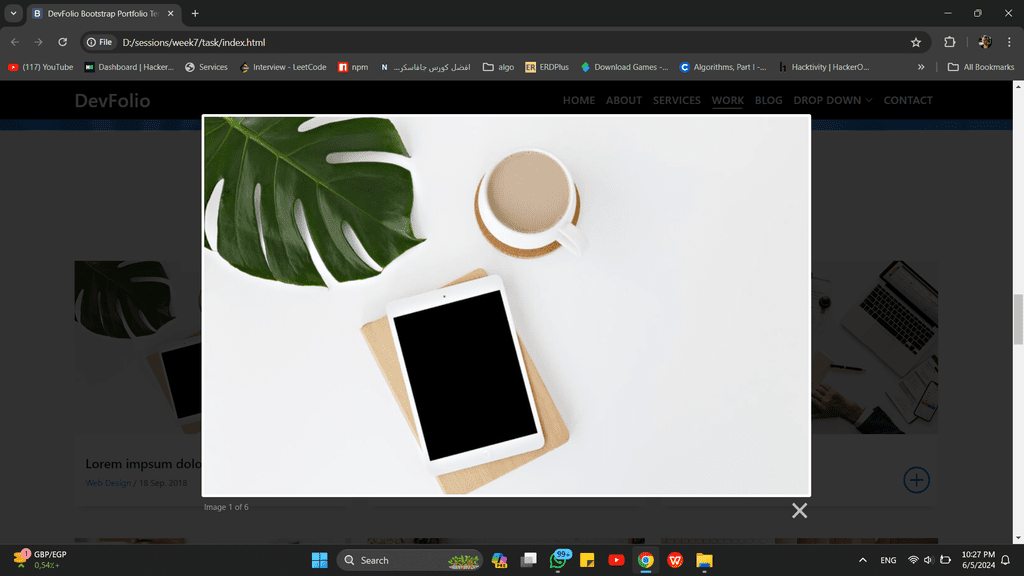Go to ABOUT in the navbar
The height and width of the screenshot is (576, 1024).
point(624,101)
